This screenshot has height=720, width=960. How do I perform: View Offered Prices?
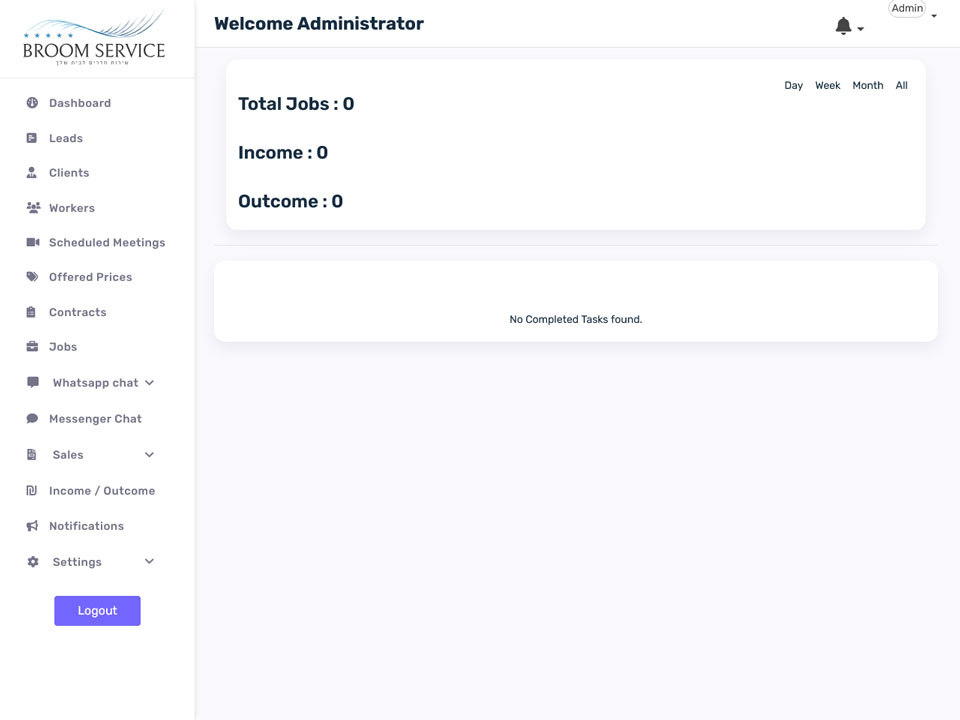click(91, 277)
